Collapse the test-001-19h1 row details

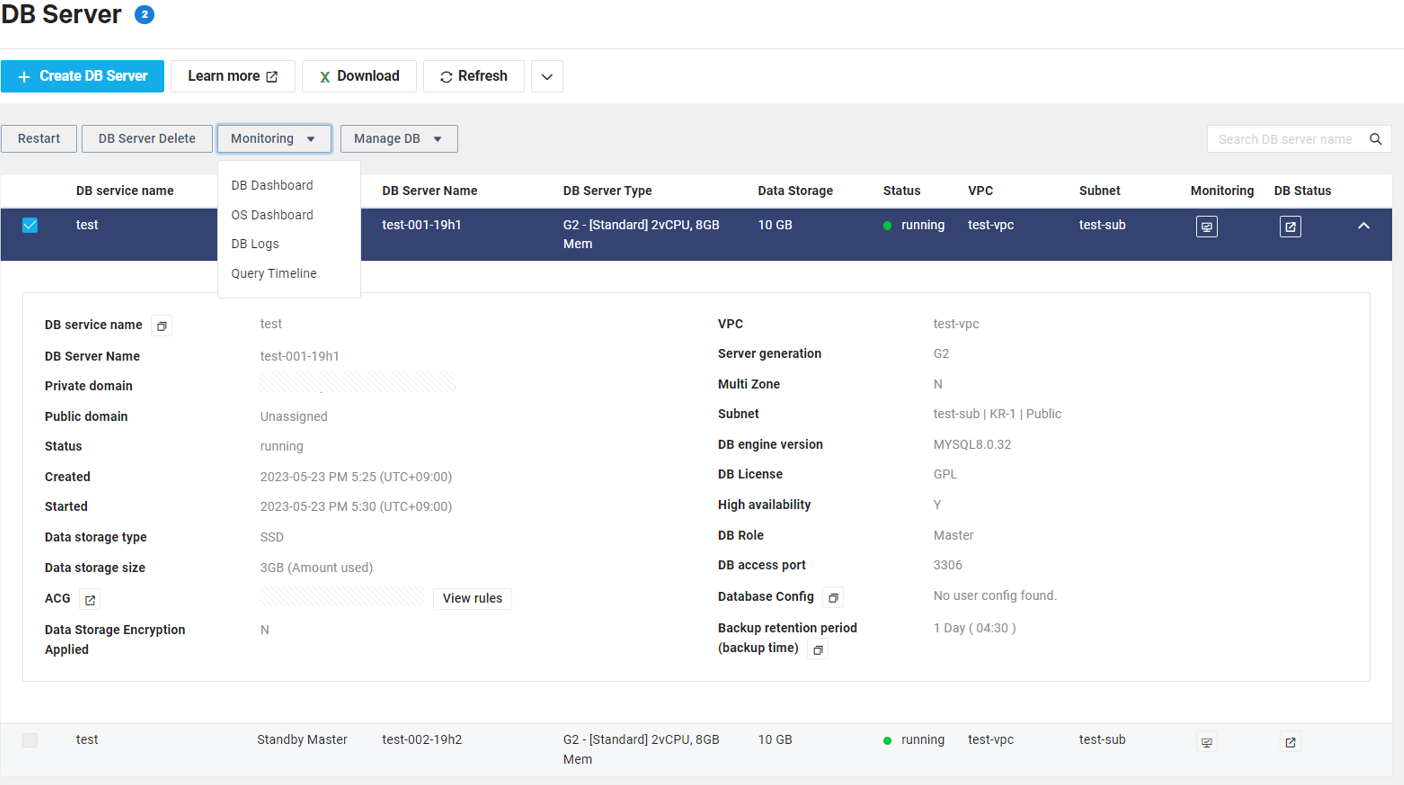click(1363, 226)
